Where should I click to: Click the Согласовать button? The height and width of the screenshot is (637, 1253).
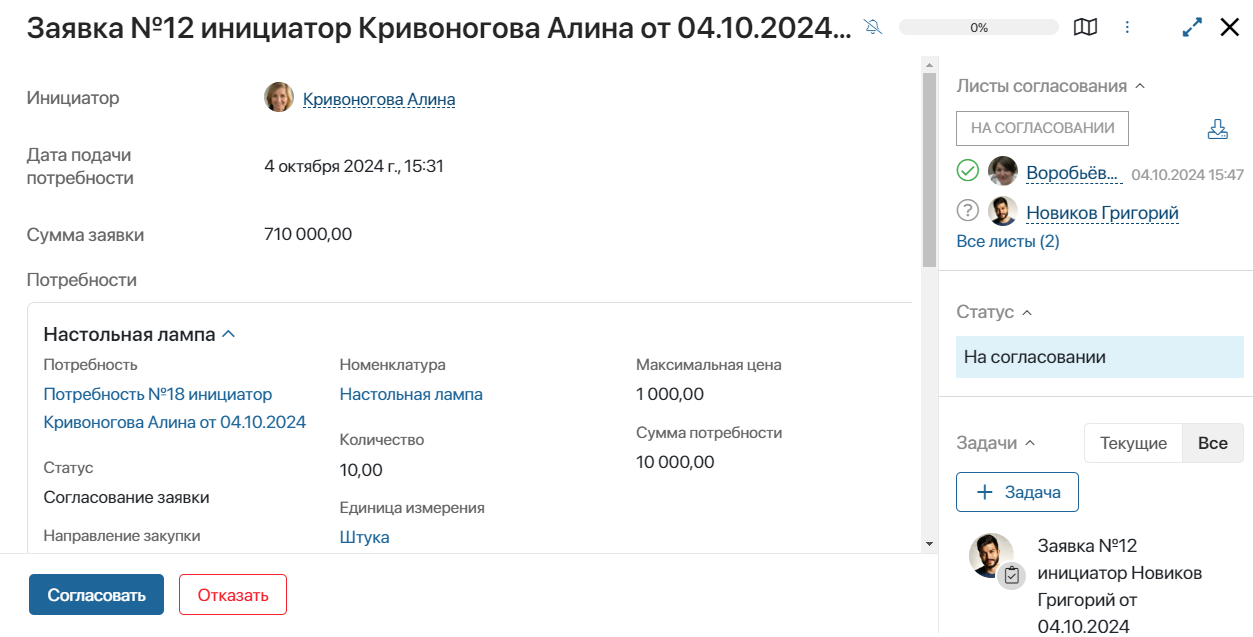[x=96, y=593]
